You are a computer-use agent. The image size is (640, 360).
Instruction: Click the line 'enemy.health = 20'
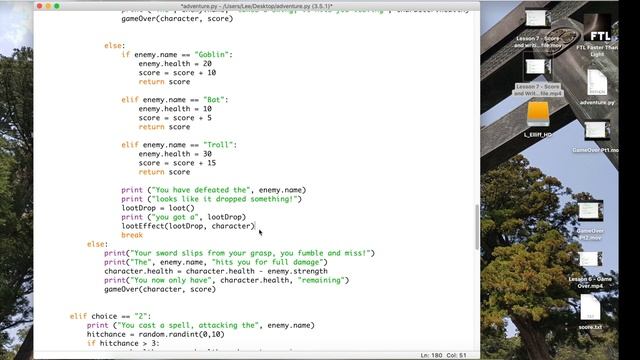click(x=175, y=64)
